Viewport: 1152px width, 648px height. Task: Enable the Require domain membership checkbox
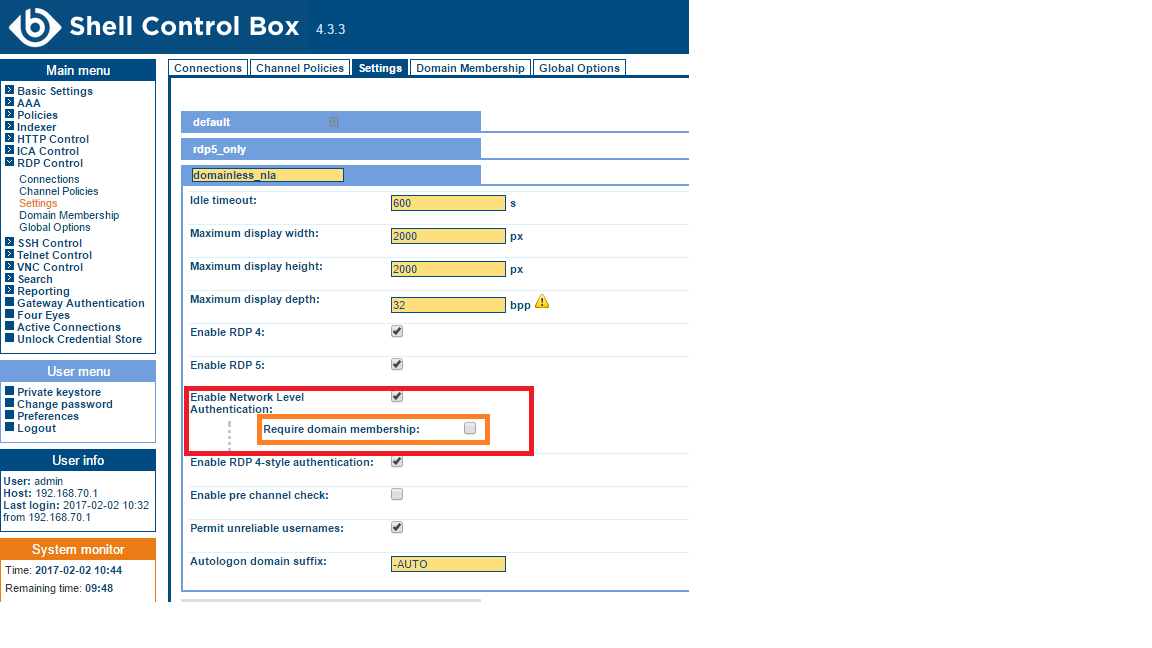point(470,428)
